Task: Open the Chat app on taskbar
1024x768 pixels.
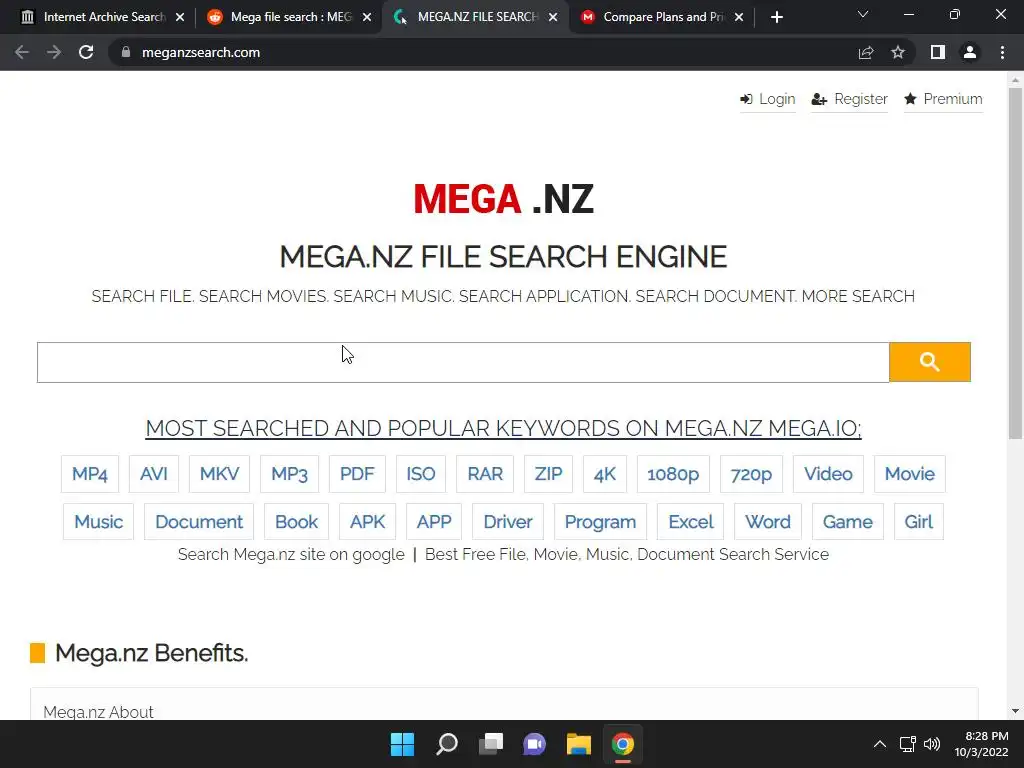Action: 534,744
